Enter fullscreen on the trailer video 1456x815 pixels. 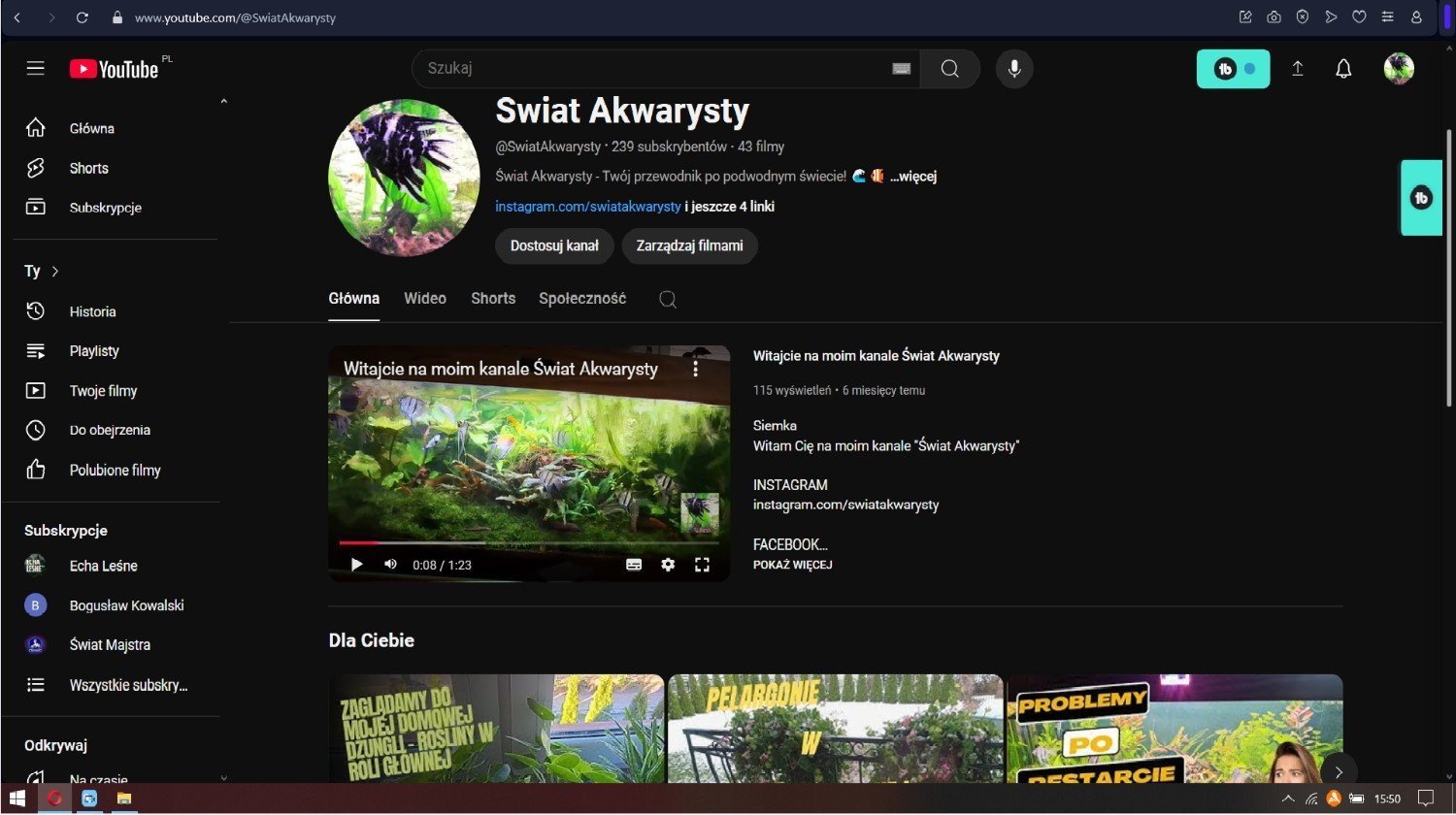tap(702, 565)
